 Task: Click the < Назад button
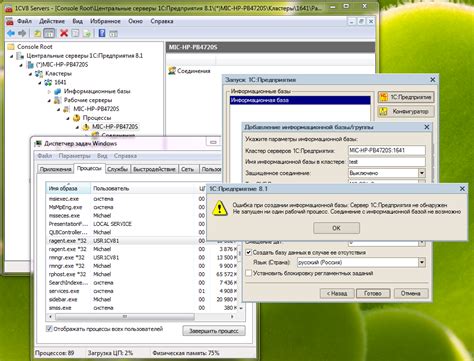point(336,293)
